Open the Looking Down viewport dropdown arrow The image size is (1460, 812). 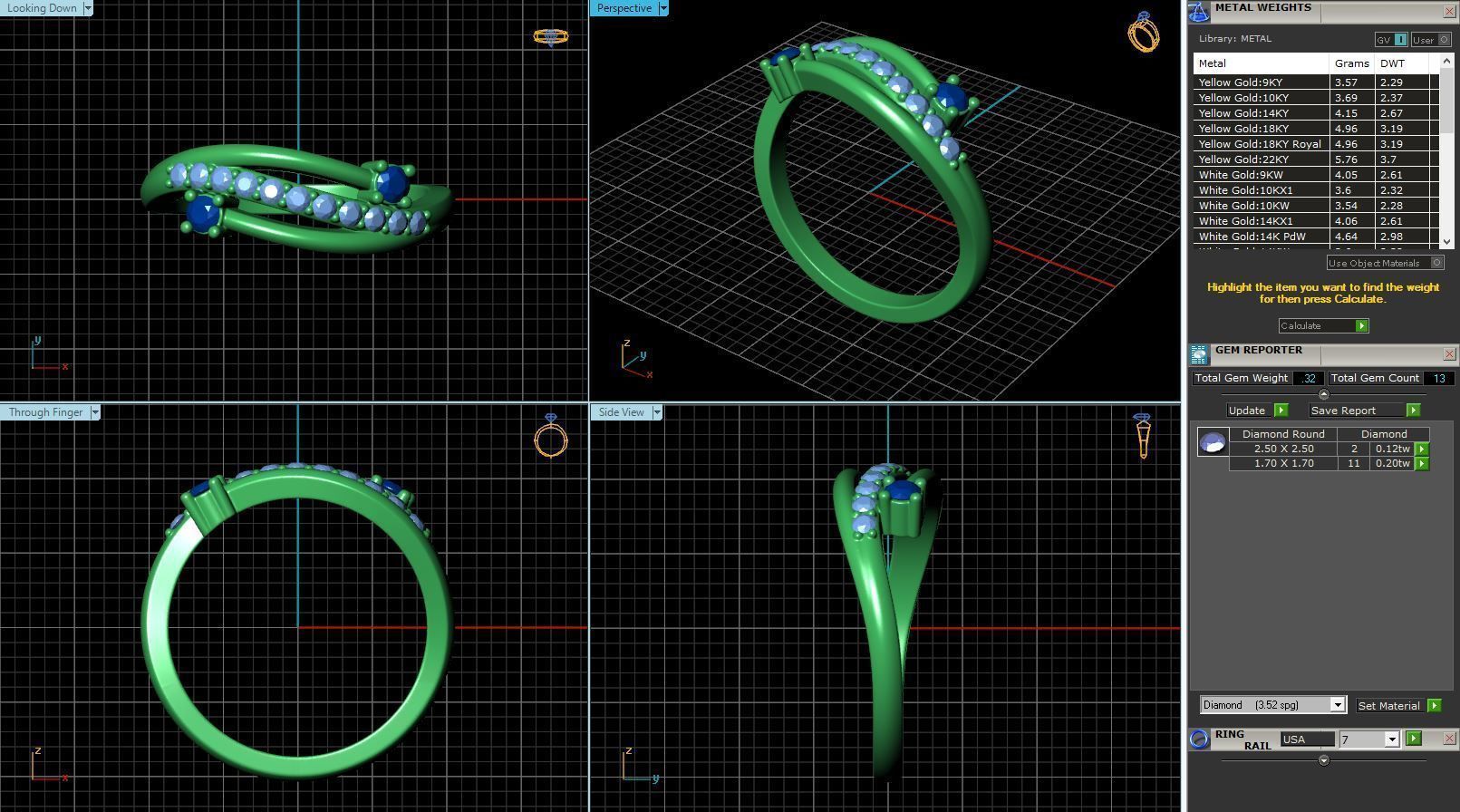(88, 8)
